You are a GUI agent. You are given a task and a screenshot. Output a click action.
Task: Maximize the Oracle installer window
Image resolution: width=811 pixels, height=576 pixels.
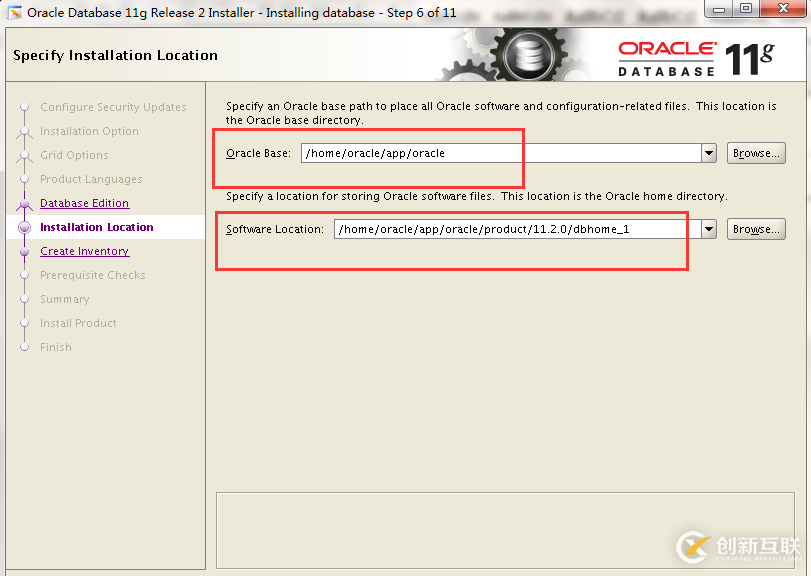(745, 9)
